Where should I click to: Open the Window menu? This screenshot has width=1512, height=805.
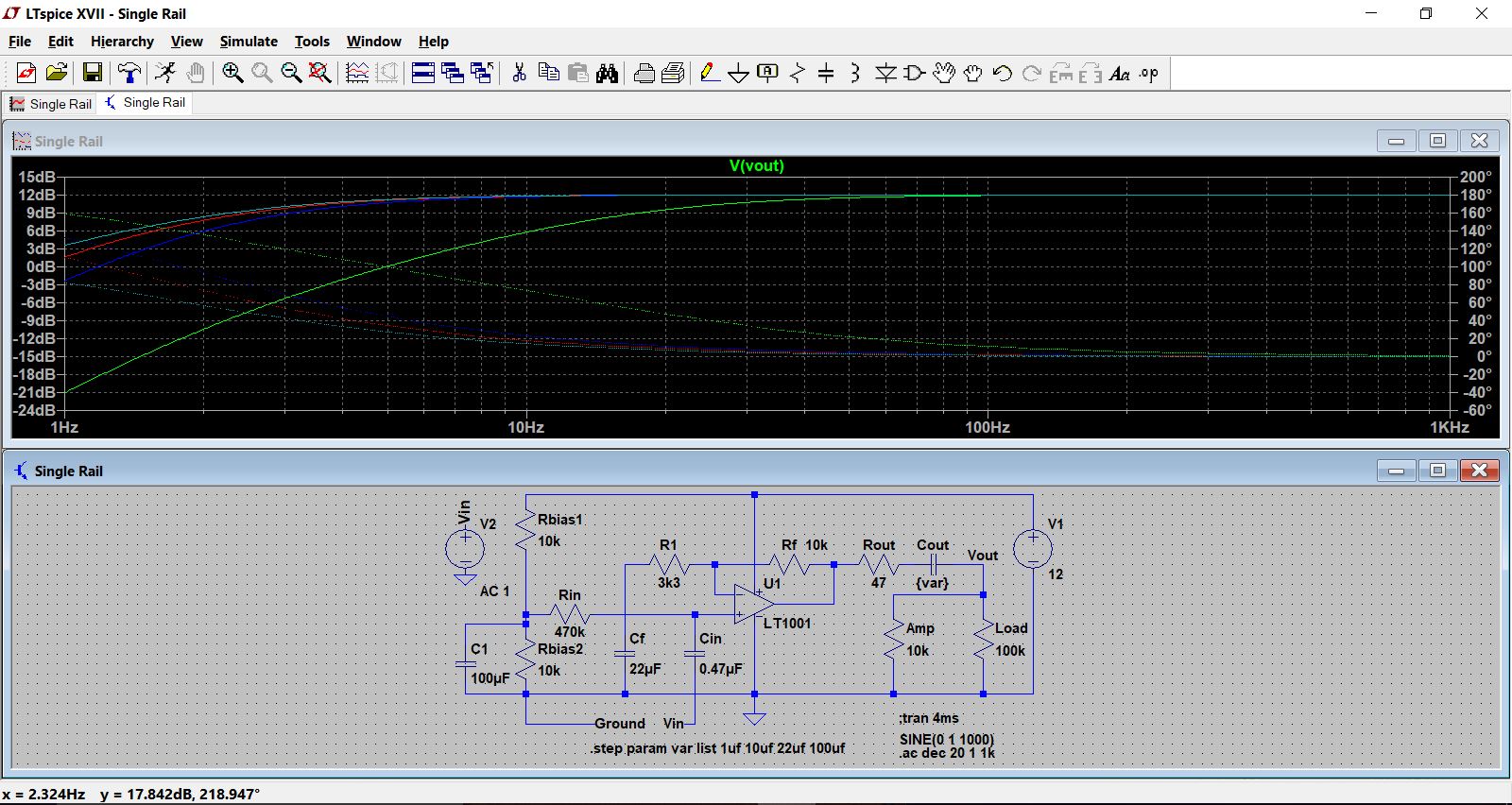pos(373,42)
